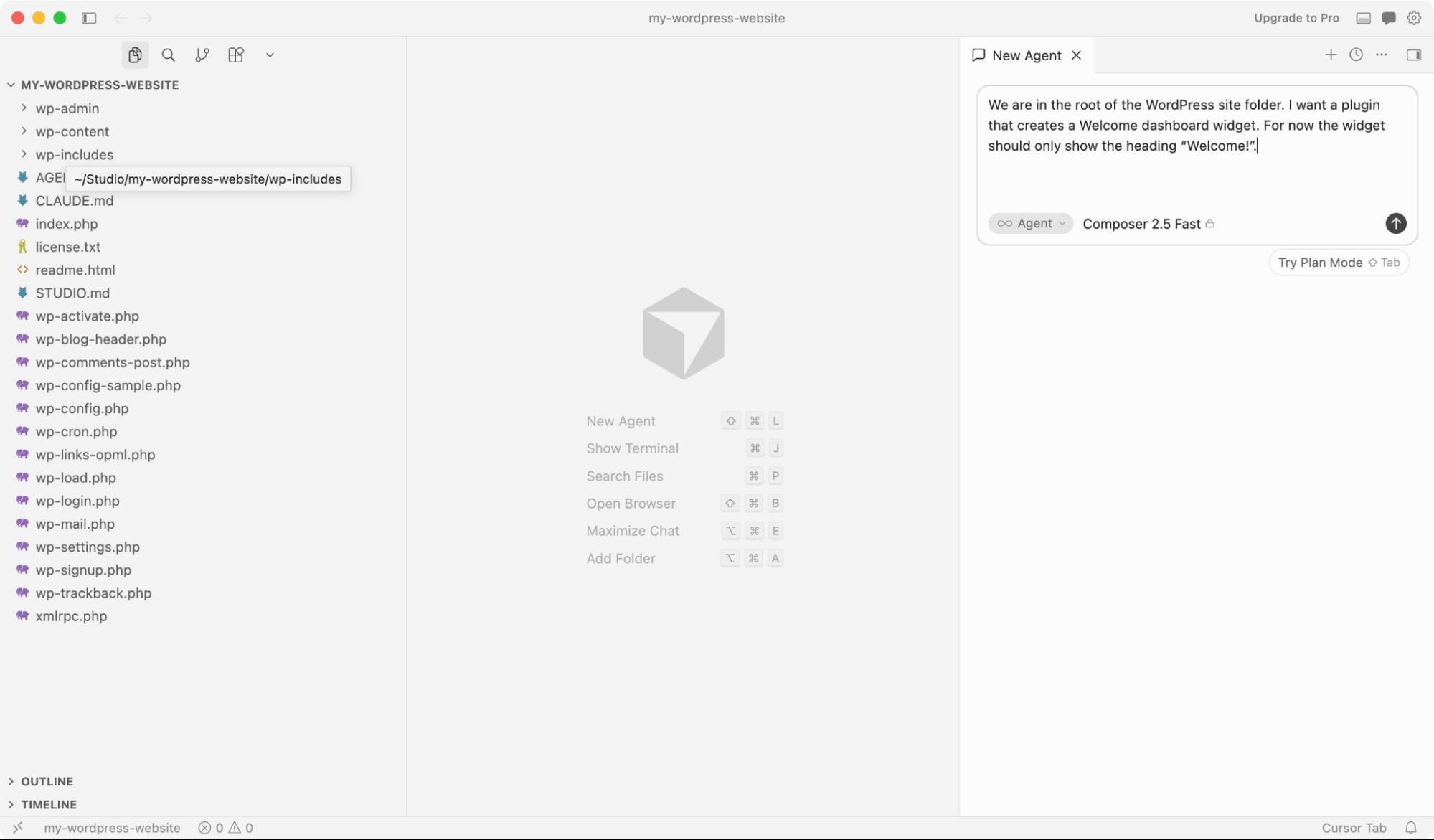Image resolution: width=1434 pixels, height=840 pixels.
Task: Open errors and warnings count in status bar
Action: [x=225, y=828]
